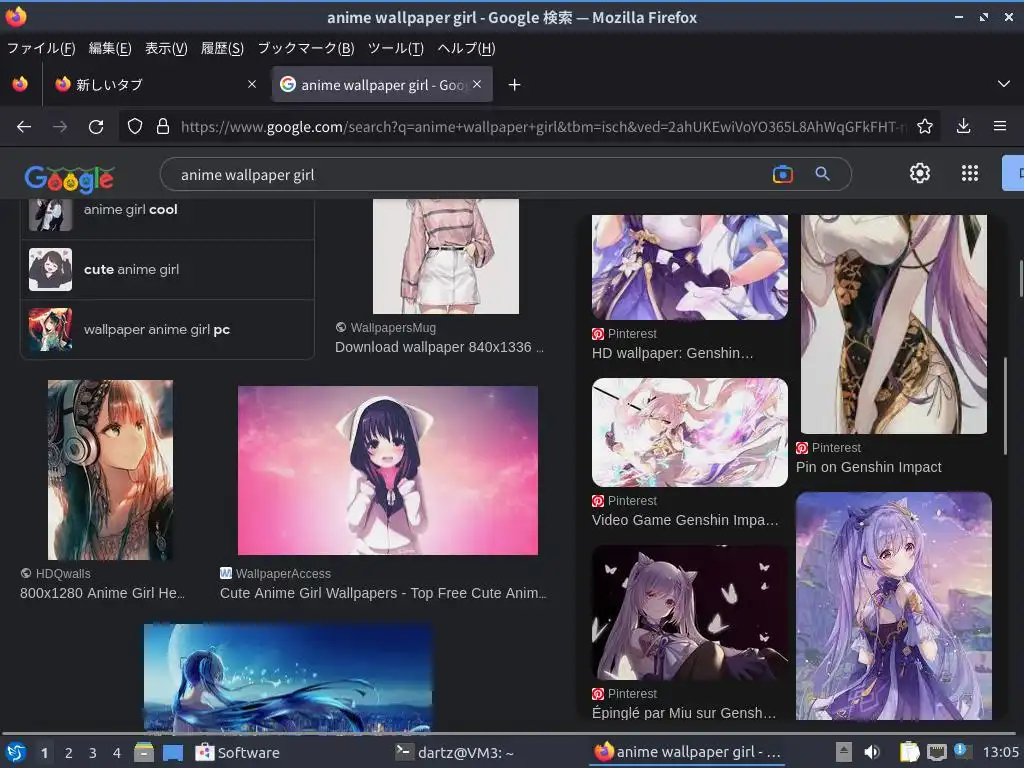
Task: Show site security info via padlock icon
Action: click(x=163, y=127)
